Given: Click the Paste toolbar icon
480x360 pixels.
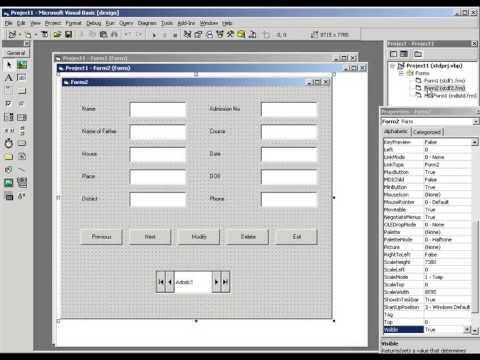Looking at the screenshot, I should [104, 35].
